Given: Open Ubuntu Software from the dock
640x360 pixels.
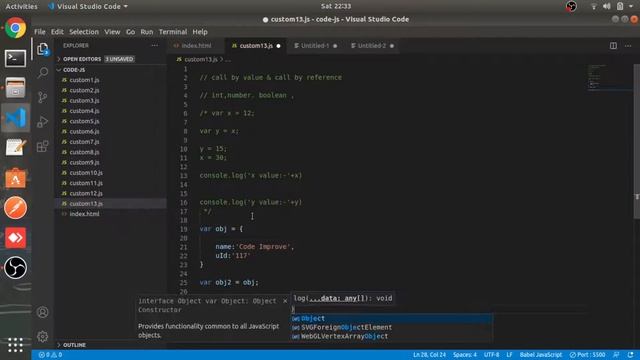Looking at the screenshot, I should [x=16, y=178].
